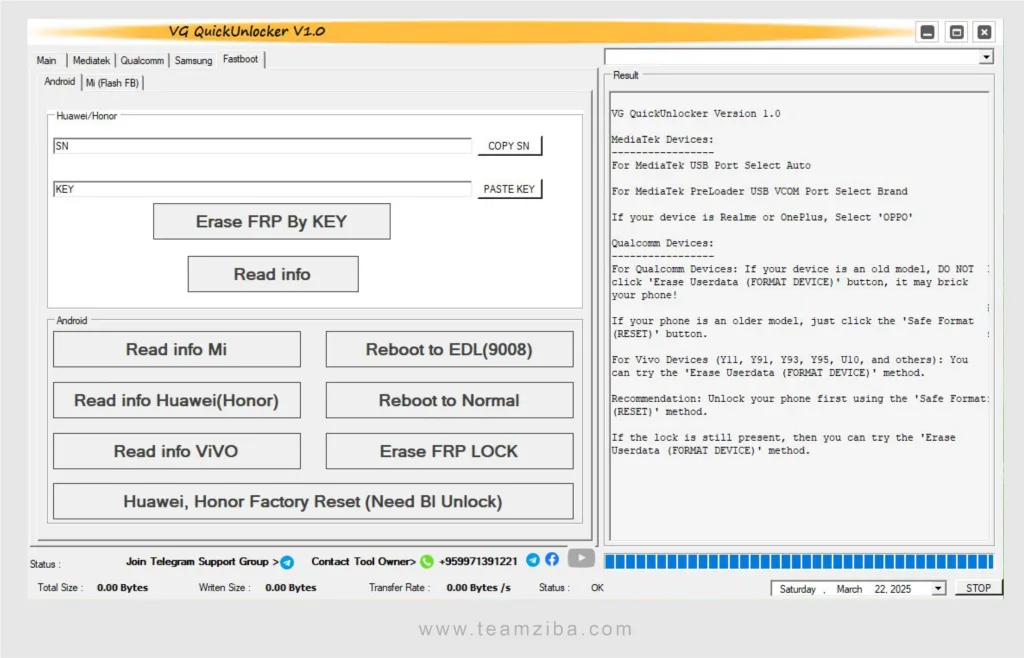Click the Writen Size 0.00 Bytes value
This screenshot has height=658, width=1024.
click(291, 588)
